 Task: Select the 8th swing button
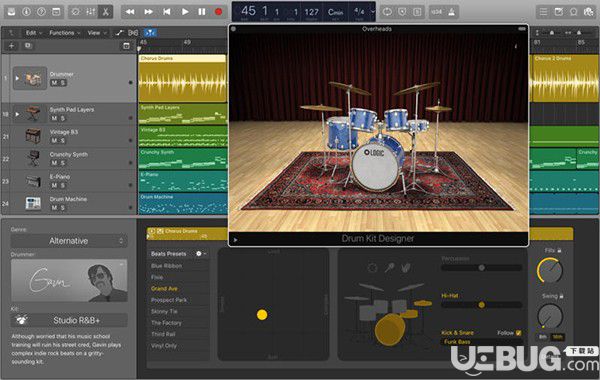pyautogui.click(x=543, y=337)
